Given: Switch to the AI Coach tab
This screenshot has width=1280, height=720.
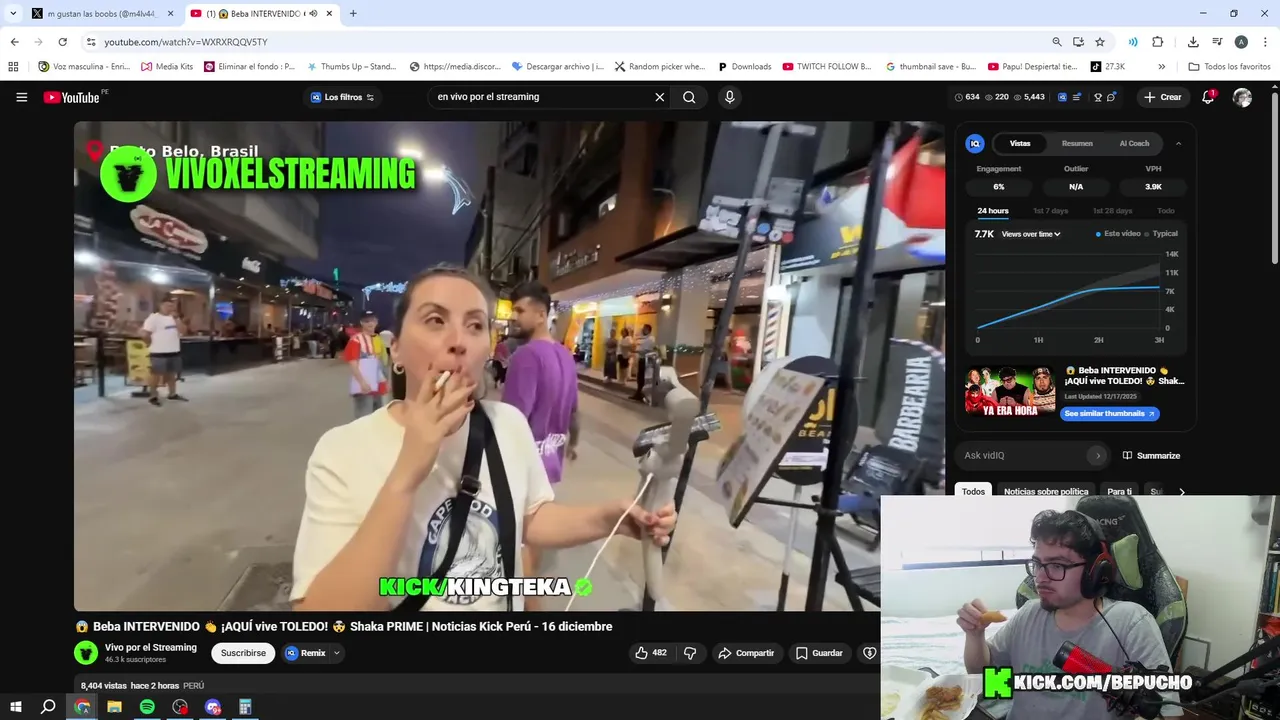Looking at the screenshot, I should tap(1134, 143).
